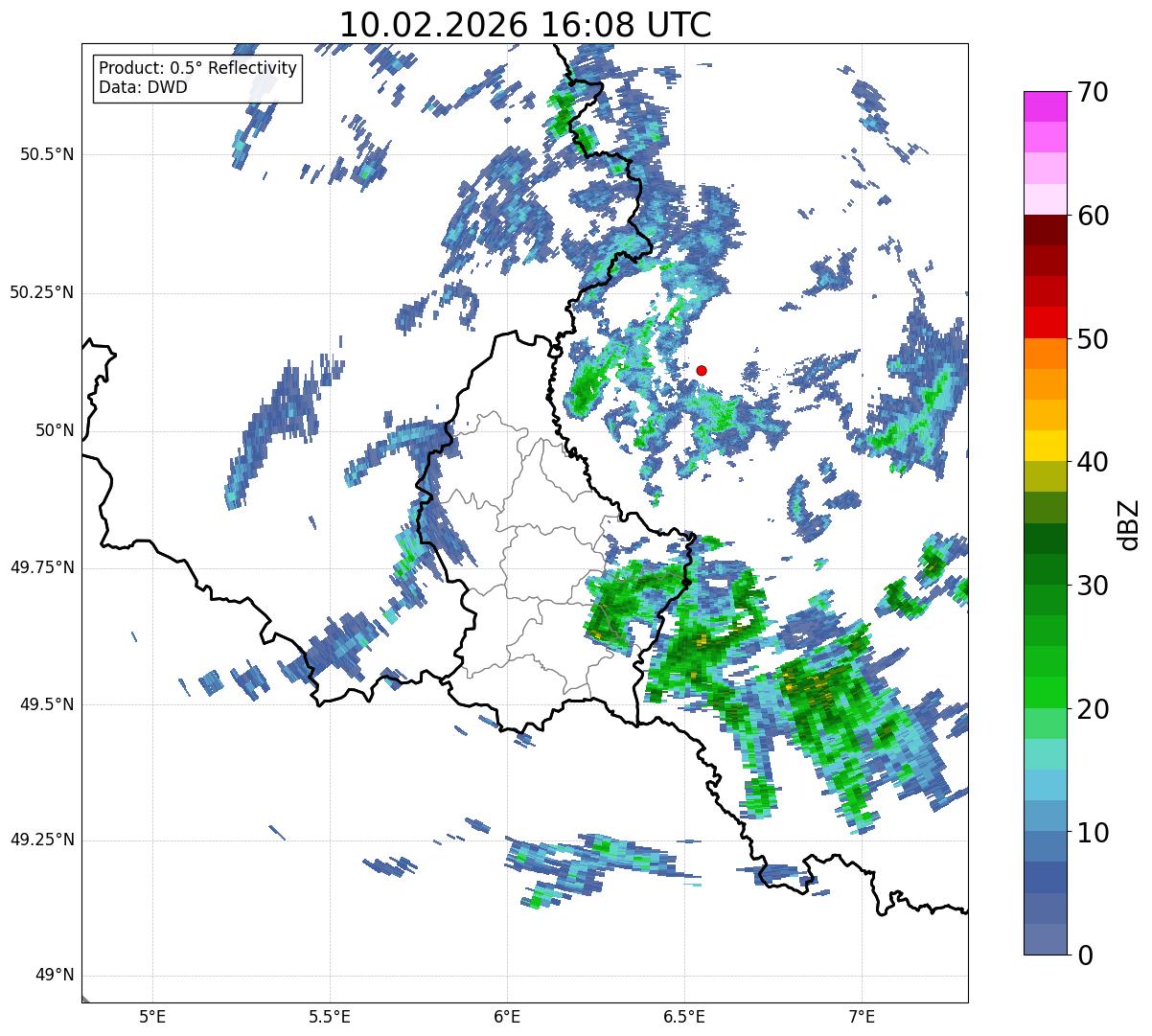Click the magenta top colorbar segment
Viewport: 1152px width, 1036px height.
tap(1046, 106)
